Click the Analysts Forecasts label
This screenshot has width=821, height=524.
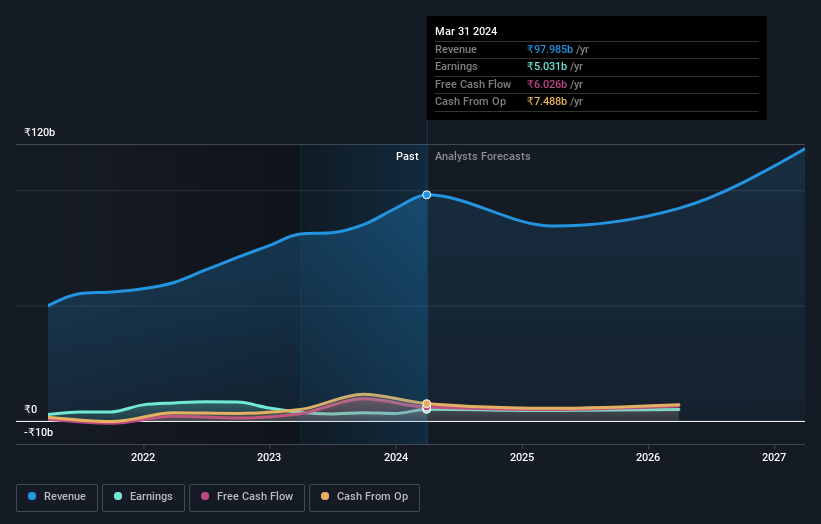(482, 157)
